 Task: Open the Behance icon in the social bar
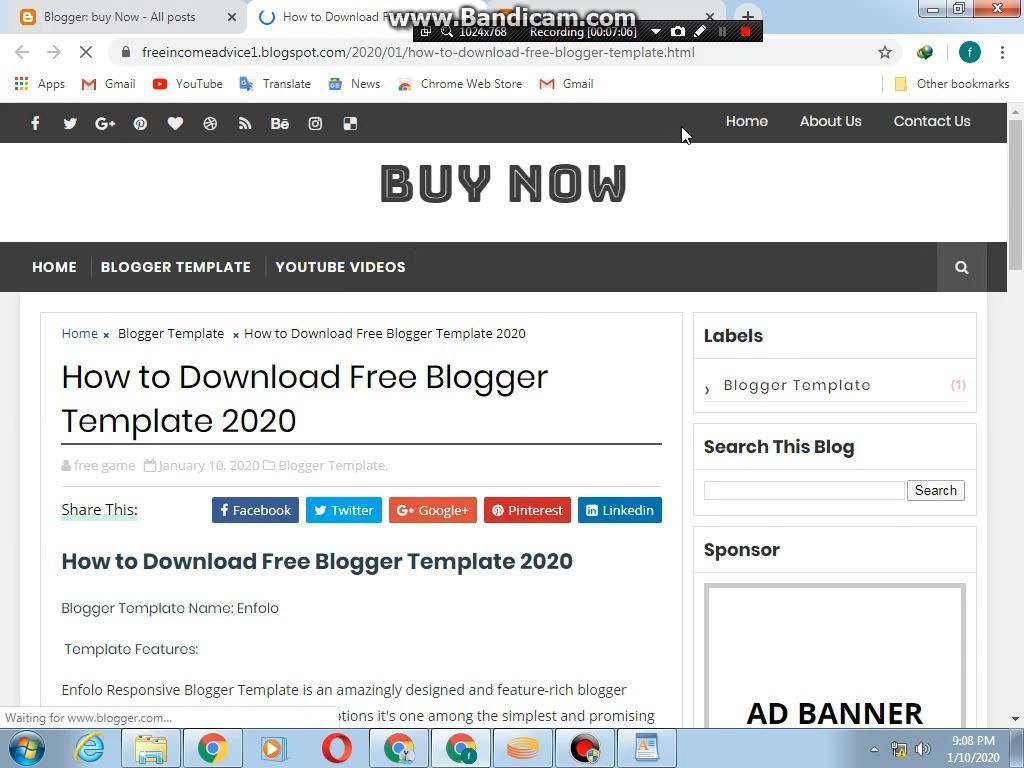(x=280, y=123)
